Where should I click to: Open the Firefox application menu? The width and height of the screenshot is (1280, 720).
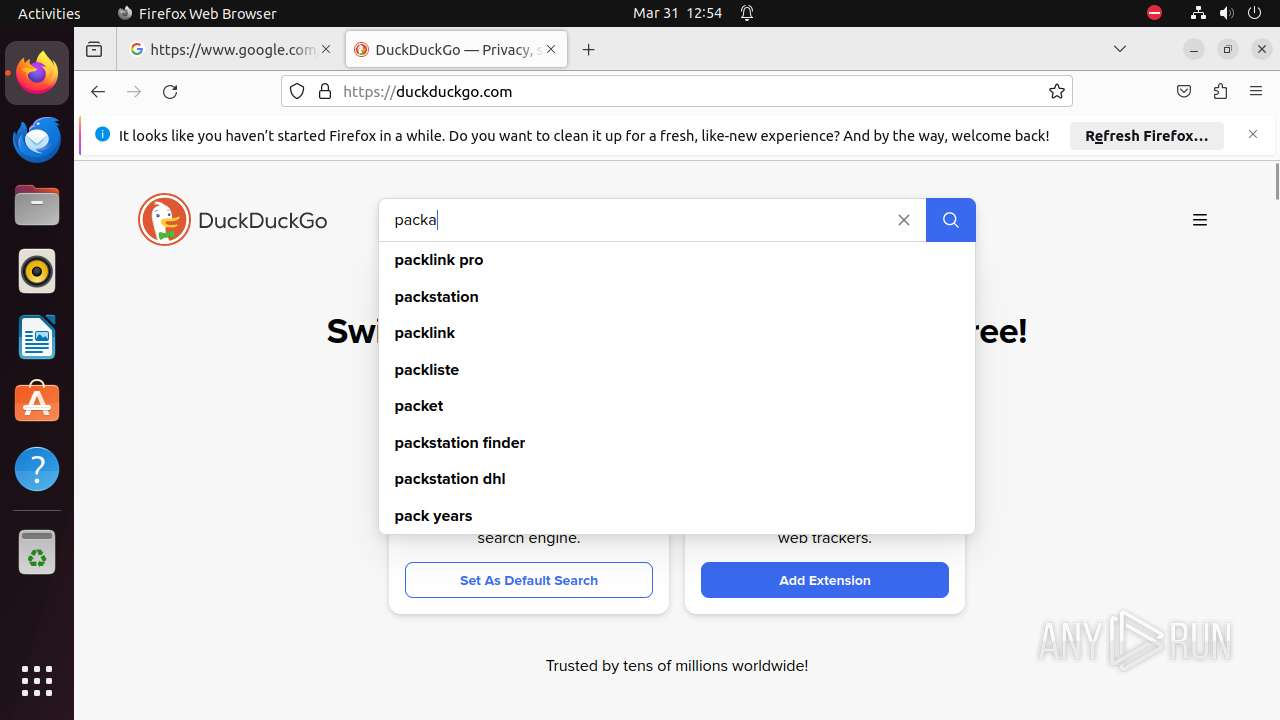(x=1256, y=91)
